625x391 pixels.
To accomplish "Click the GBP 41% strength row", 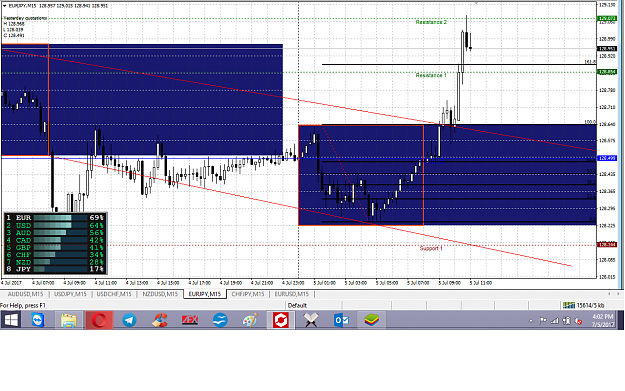I will 55,248.
